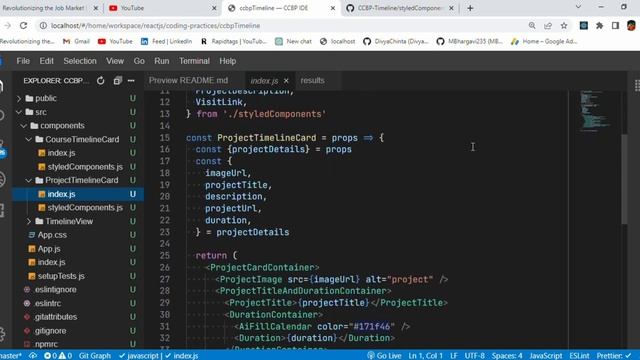Open the browser profile avatar
Screen dimensions: 640x360
click(x=631, y=25)
